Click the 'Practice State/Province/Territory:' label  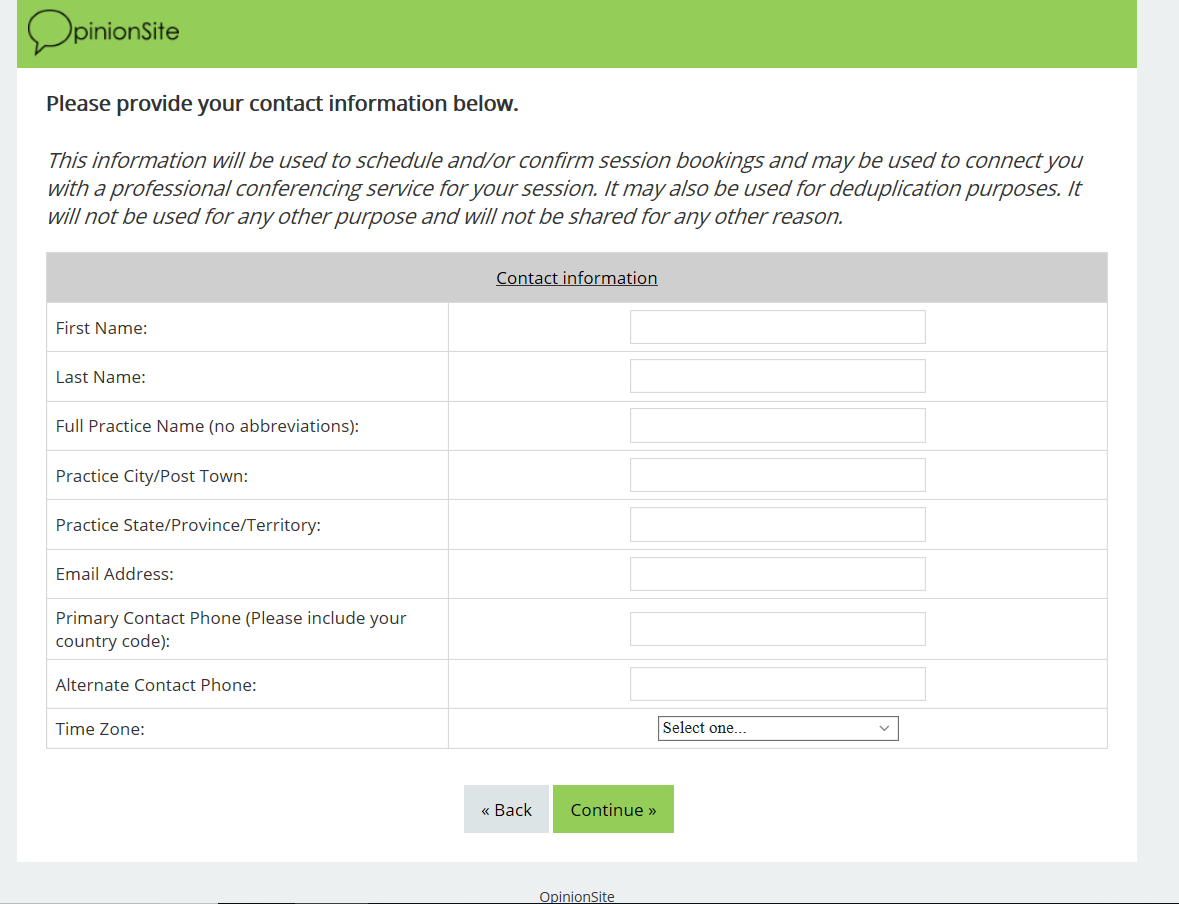click(x=188, y=525)
